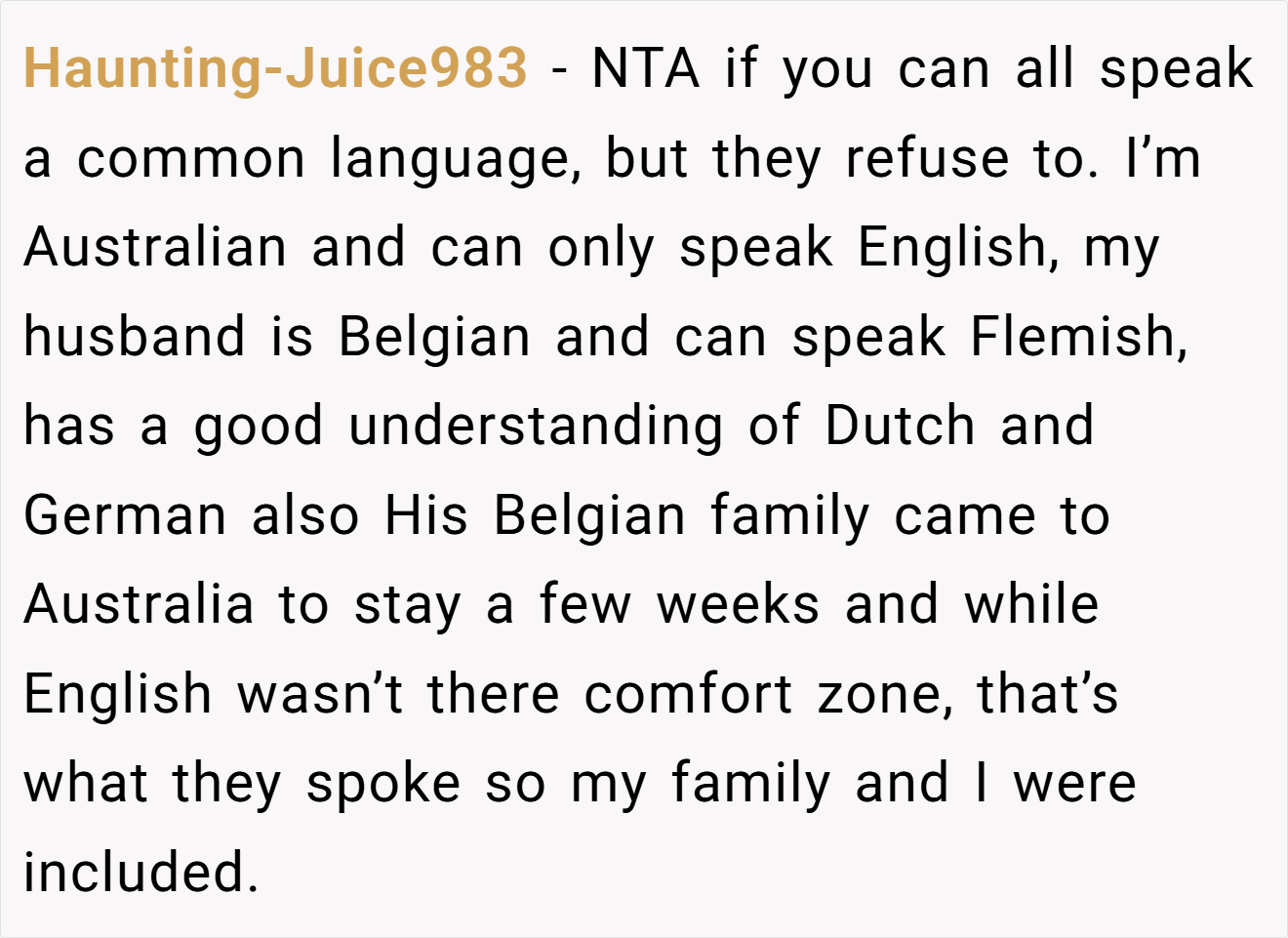Click 'Belgian' after 'husband is'
The height and width of the screenshot is (938, 1288).
[x=434, y=339]
